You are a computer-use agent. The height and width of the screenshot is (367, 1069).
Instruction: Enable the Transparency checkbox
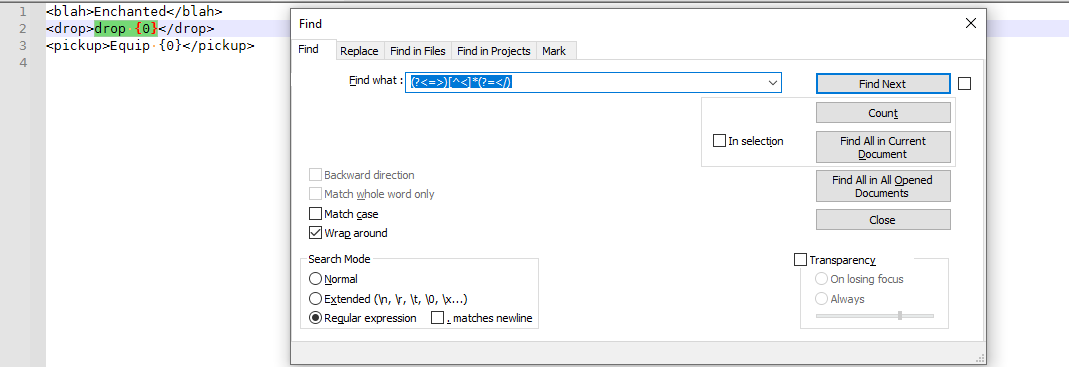tap(800, 260)
